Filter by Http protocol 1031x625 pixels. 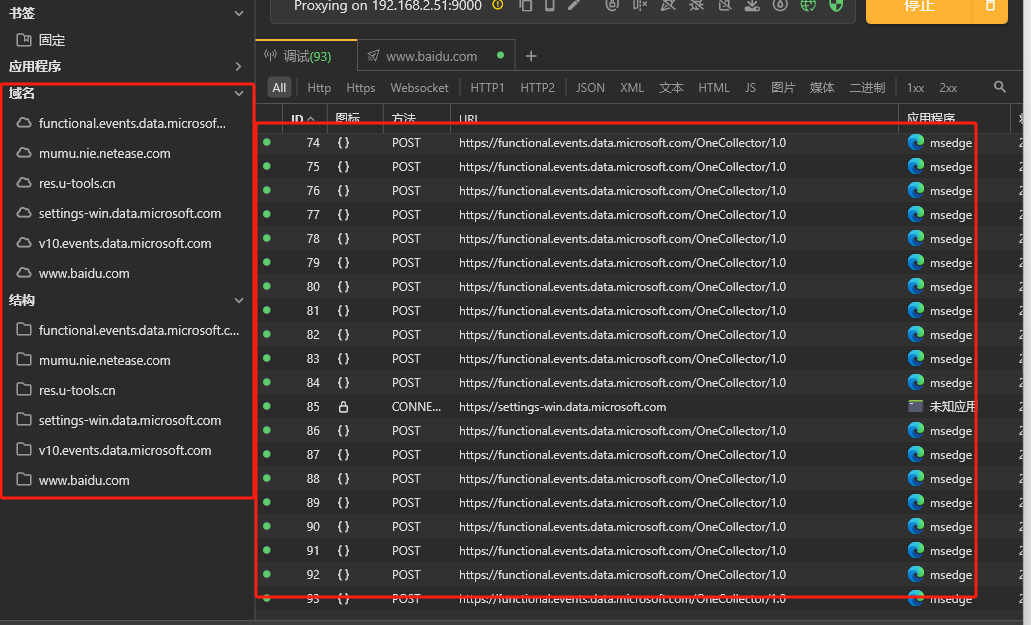(319, 87)
